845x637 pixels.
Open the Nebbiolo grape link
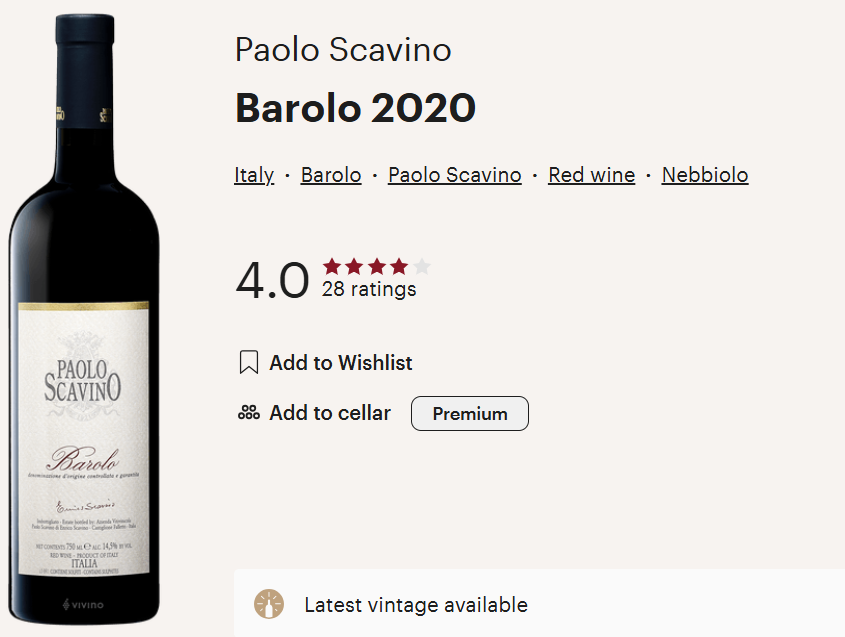705,175
